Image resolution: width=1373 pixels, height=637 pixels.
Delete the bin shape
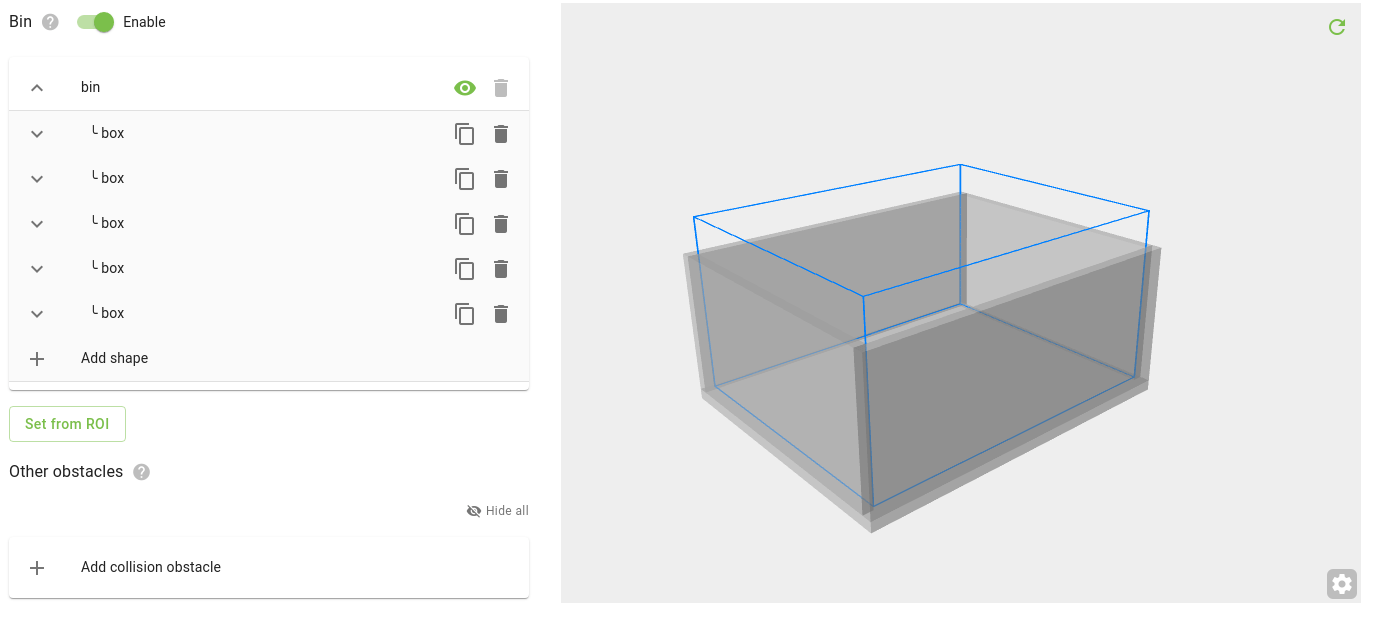click(x=500, y=87)
